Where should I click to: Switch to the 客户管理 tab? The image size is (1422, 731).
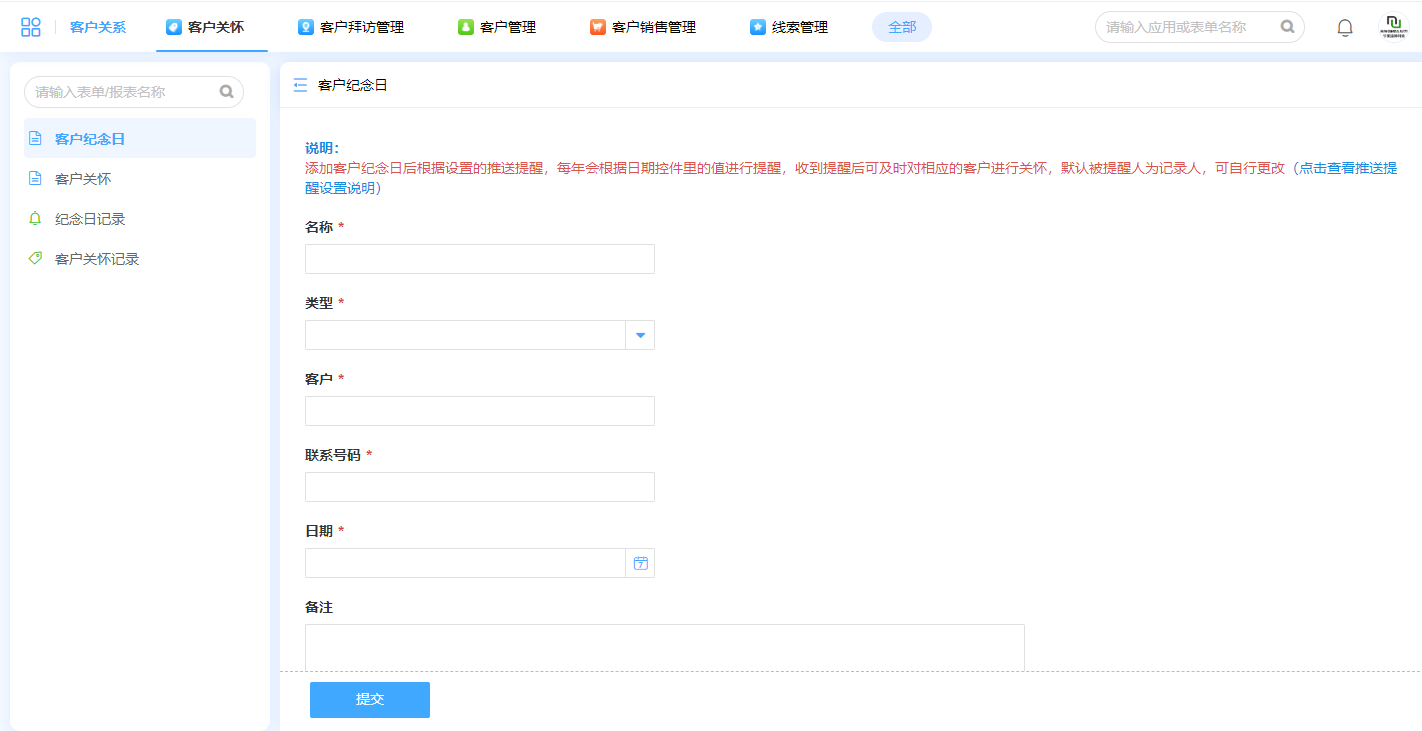[x=497, y=27]
